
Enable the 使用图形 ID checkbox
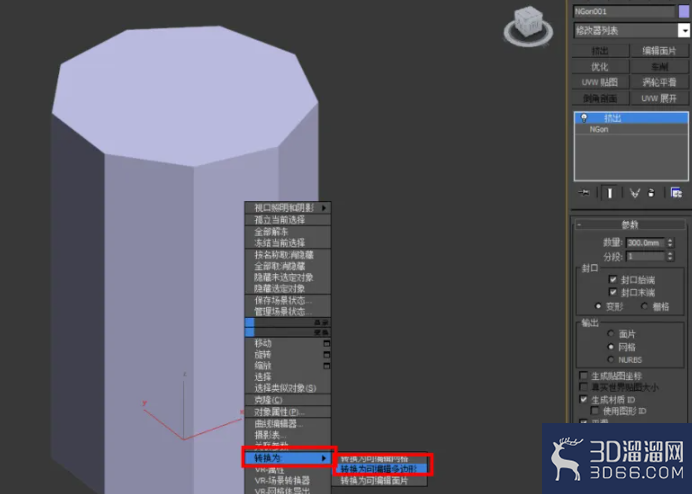coord(595,411)
